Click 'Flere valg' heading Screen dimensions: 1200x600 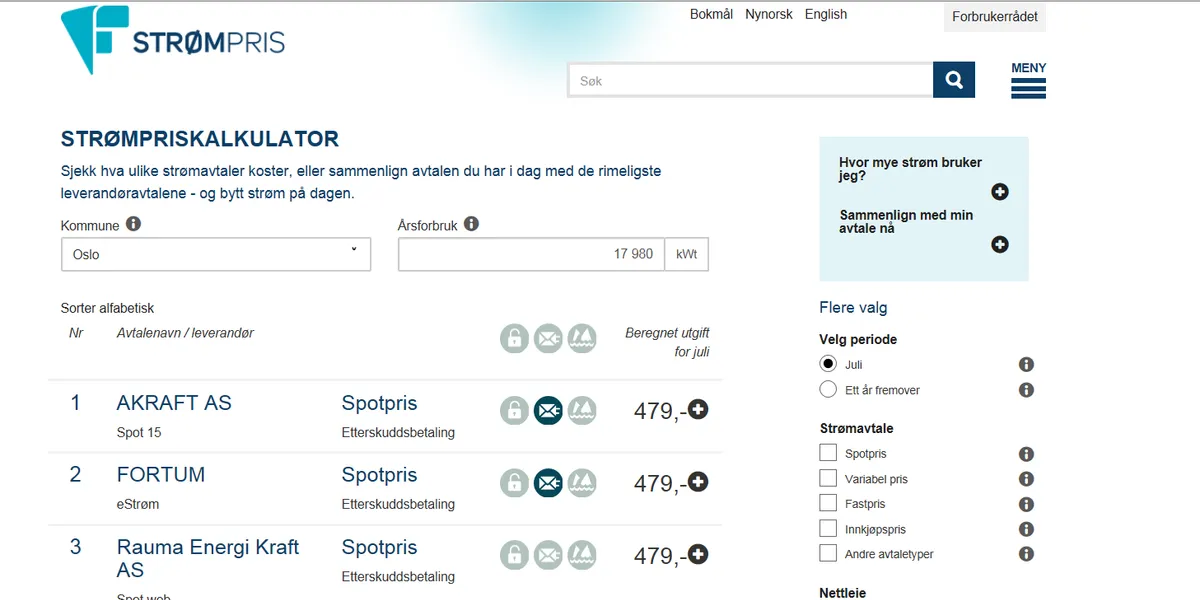tap(853, 308)
